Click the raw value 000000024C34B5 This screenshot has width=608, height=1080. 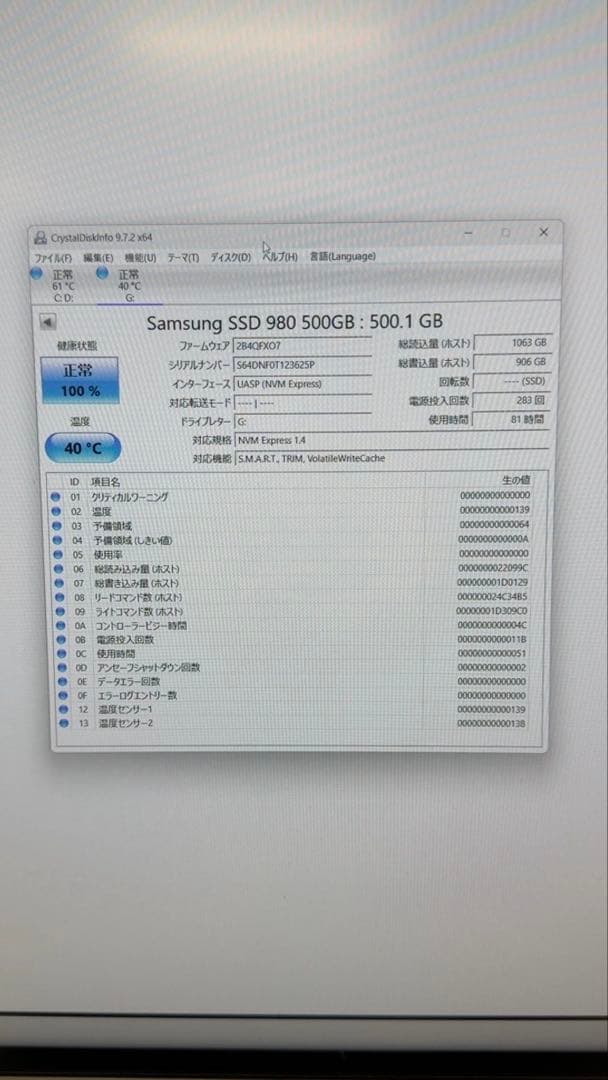pyautogui.click(x=492, y=596)
